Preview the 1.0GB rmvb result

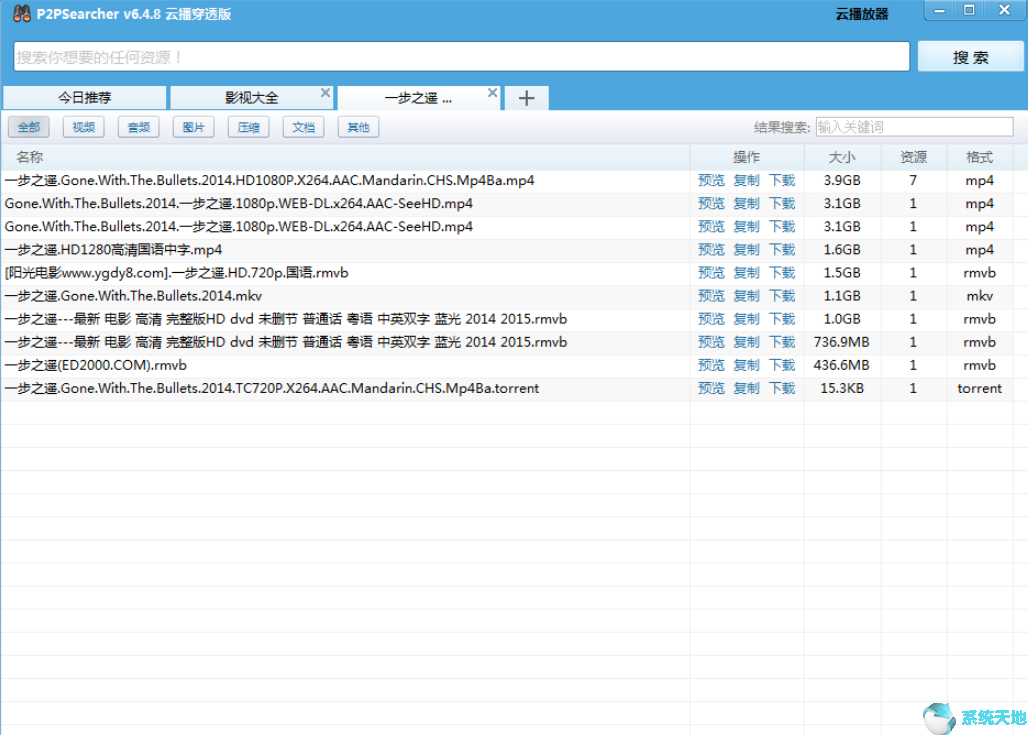point(711,319)
